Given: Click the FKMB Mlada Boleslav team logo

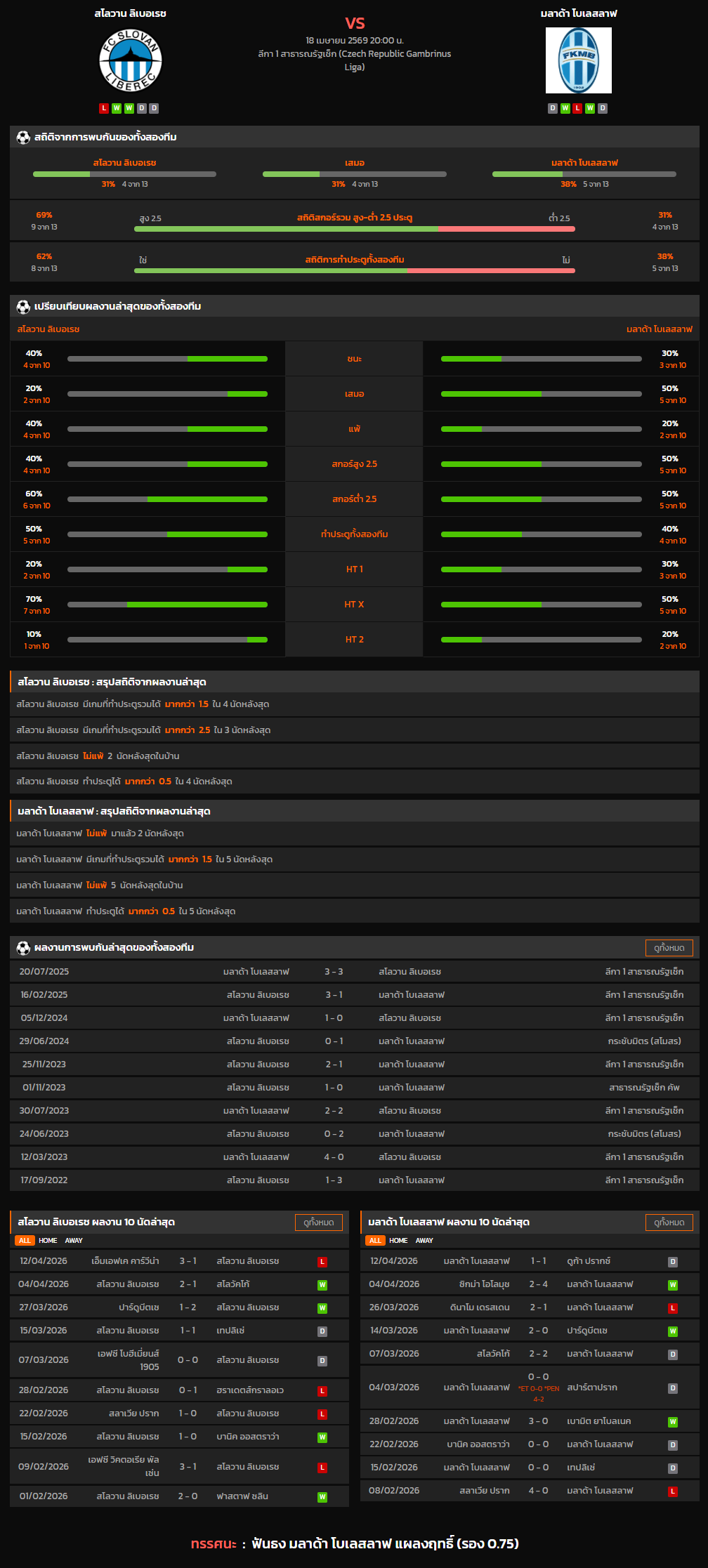Looking at the screenshot, I should 578,60.
